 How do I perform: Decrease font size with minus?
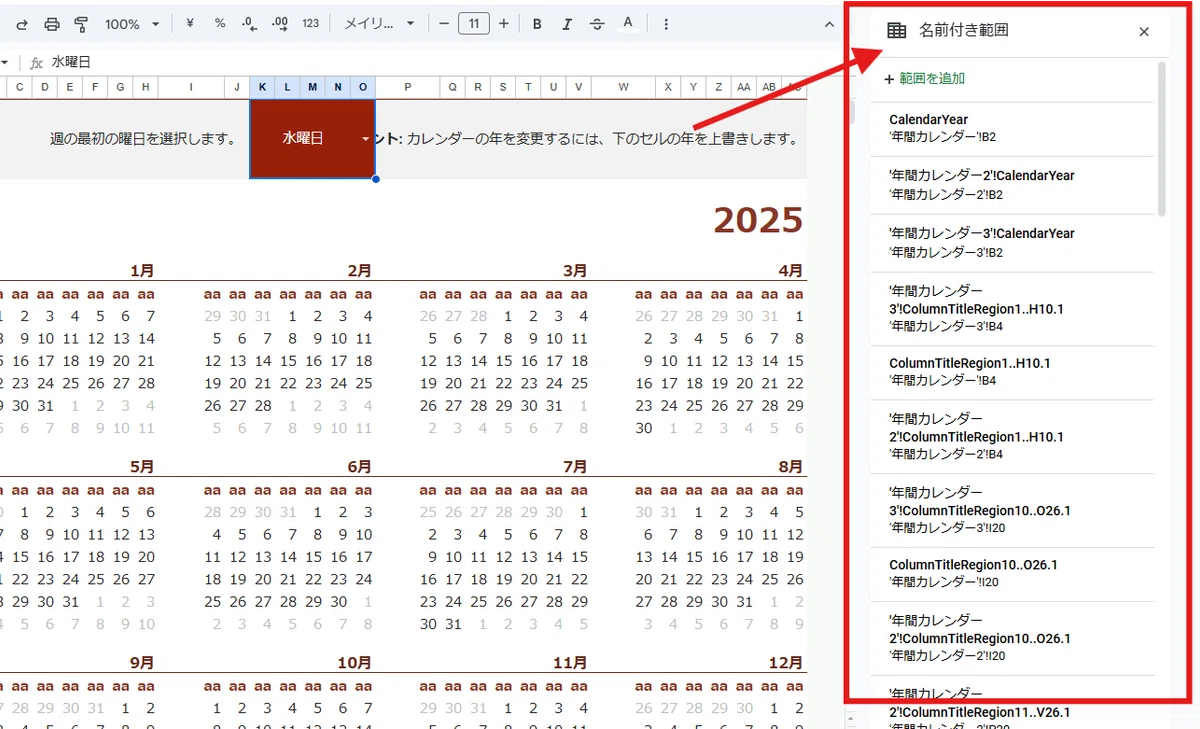tap(444, 23)
